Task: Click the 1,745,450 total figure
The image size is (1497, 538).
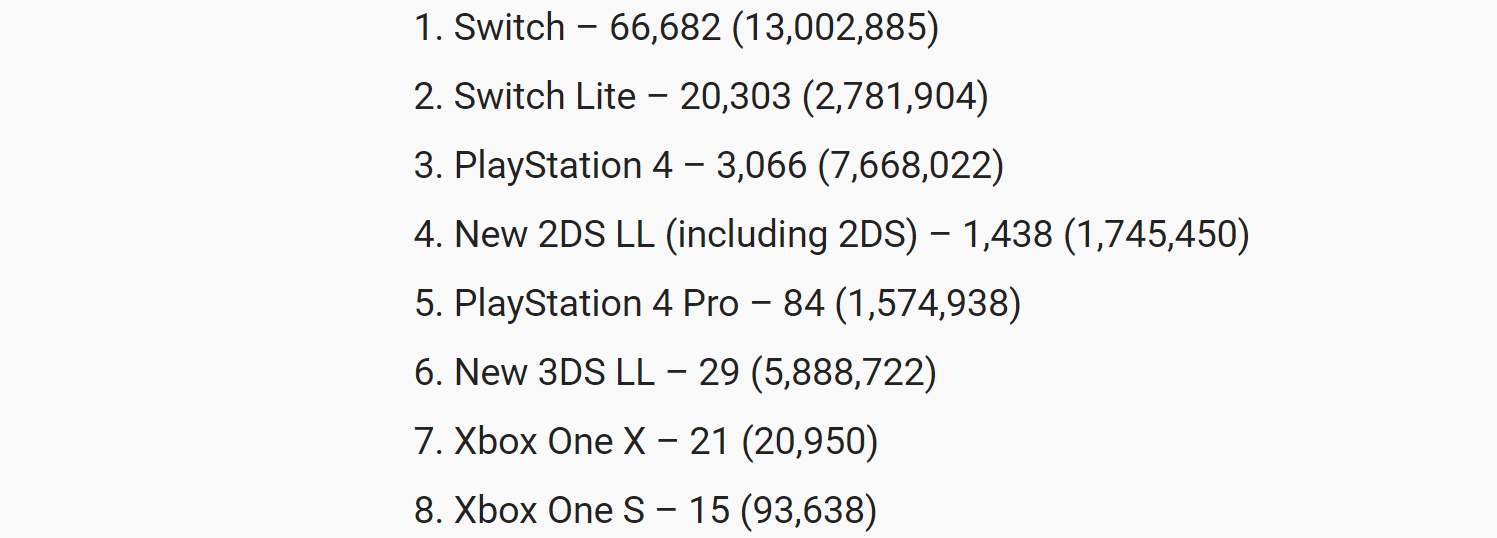Action: click(x=1157, y=235)
